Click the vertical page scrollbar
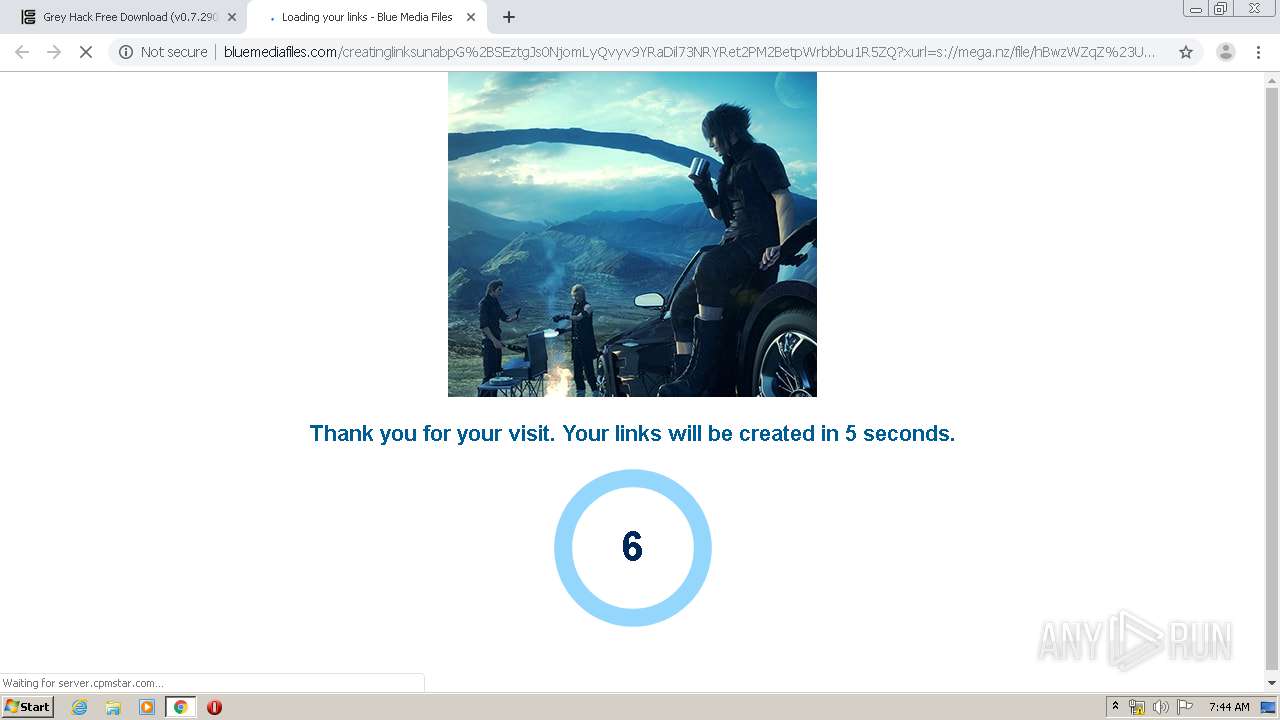The image size is (1280, 720). 1272,380
